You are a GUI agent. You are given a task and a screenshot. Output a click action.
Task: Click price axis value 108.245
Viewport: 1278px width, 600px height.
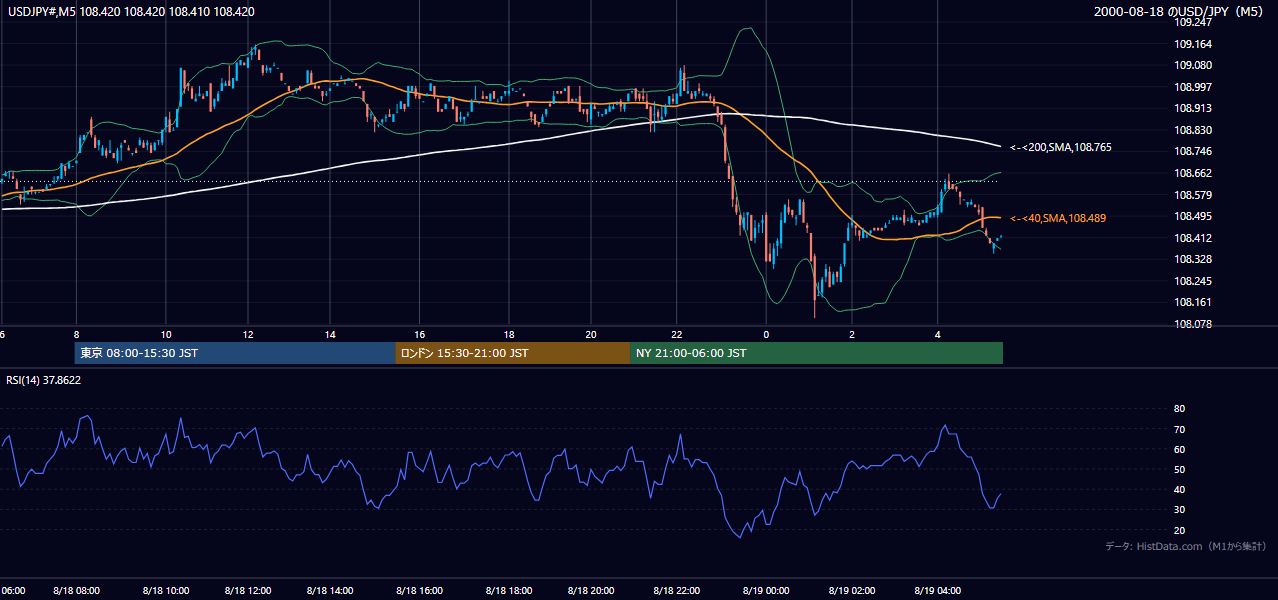pos(1195,281)
